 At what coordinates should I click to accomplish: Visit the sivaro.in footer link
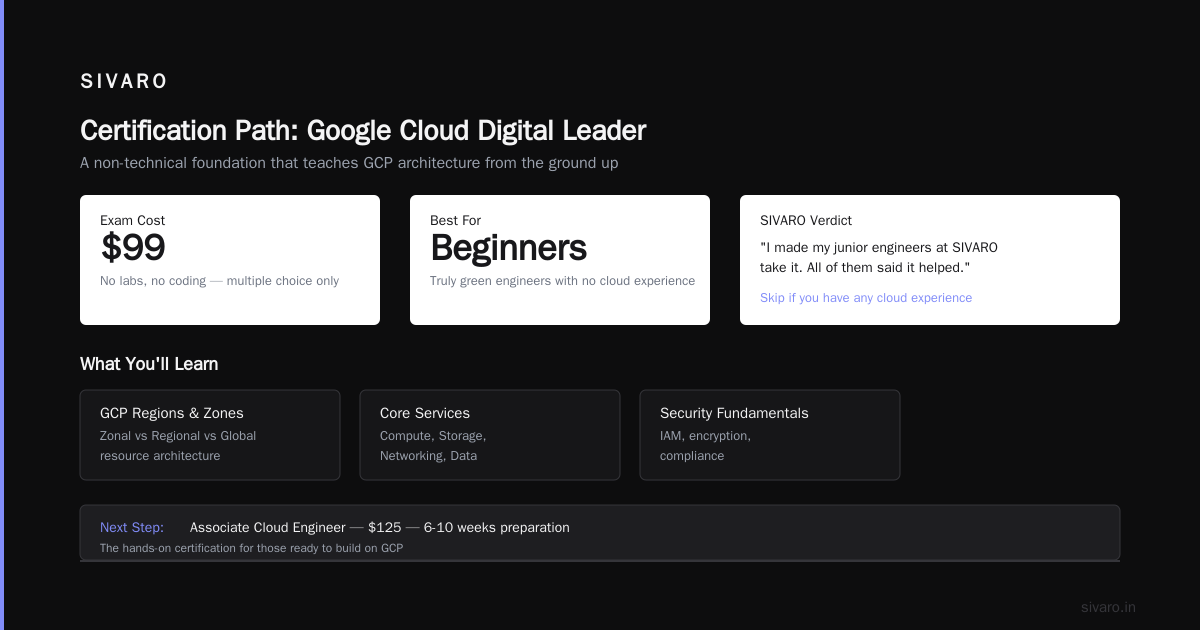pos(1108,607)
